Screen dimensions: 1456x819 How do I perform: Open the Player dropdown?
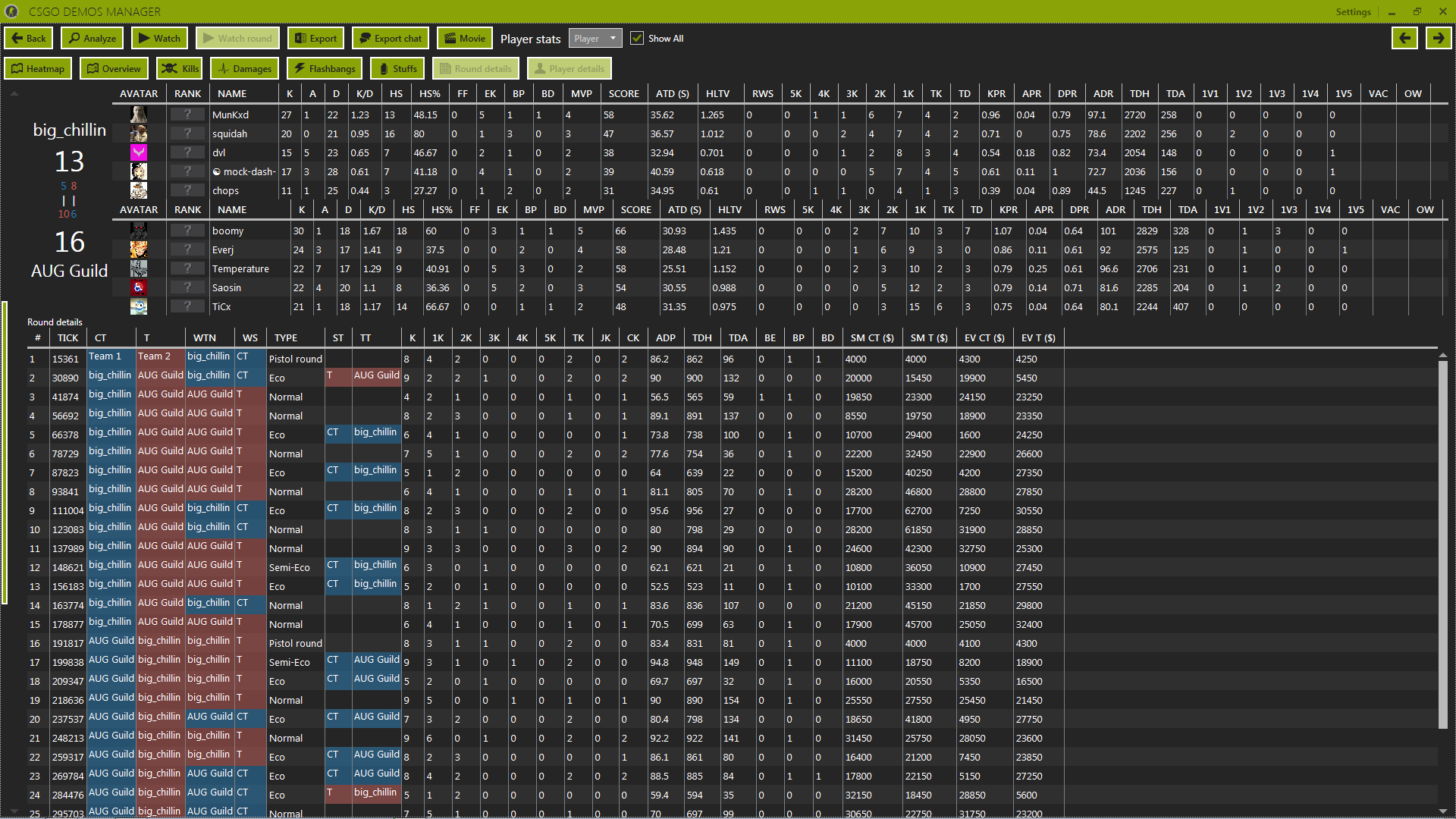click(595, 39)
